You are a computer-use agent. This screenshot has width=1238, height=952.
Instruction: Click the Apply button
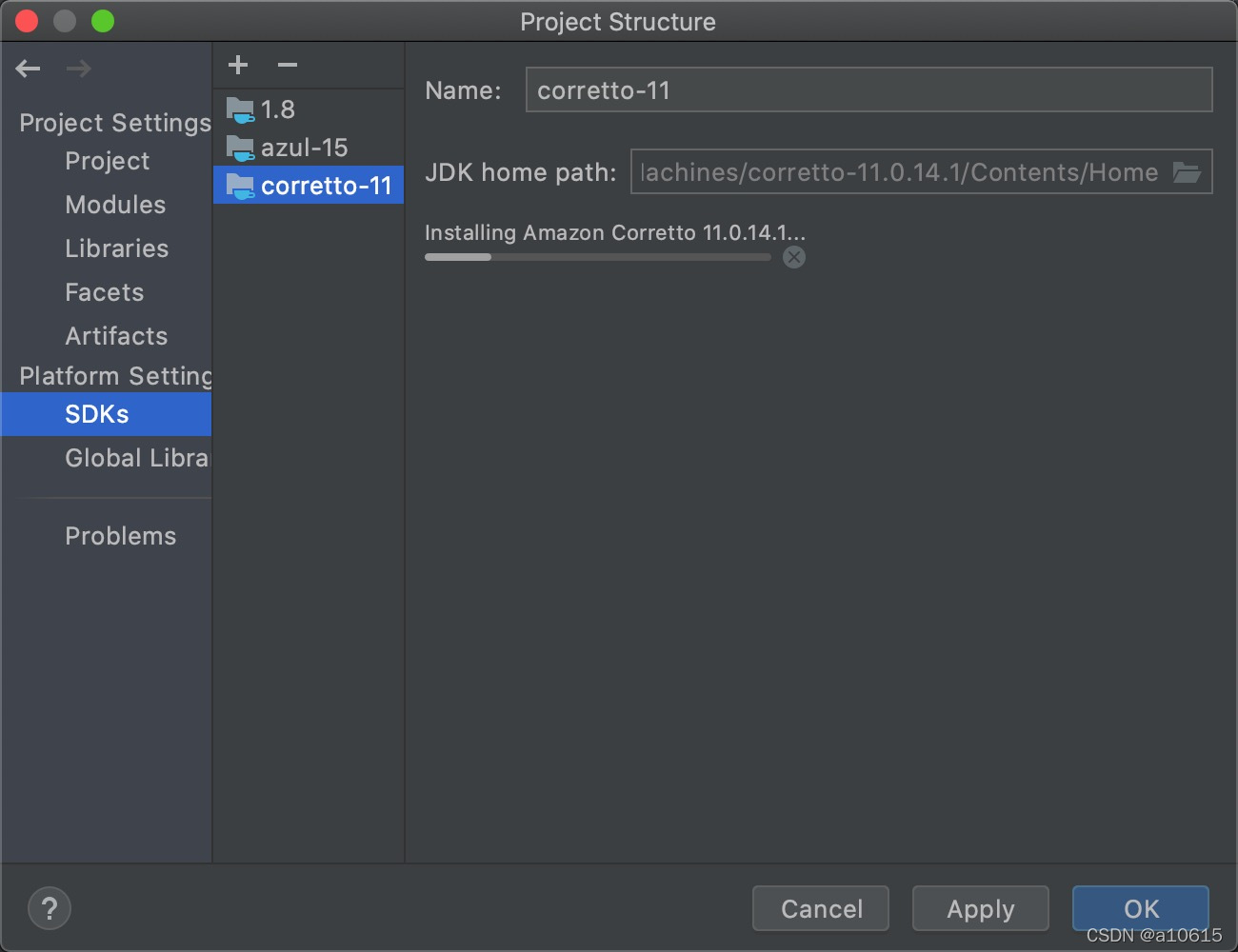(x=981, y=909)
